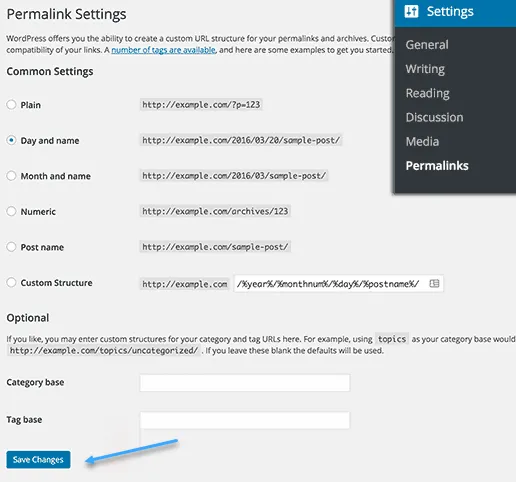Image resolution: width=516 pixels, height=482 pixels.
Task: Open the Discussion settings menu item
Action: click(434, 117)
